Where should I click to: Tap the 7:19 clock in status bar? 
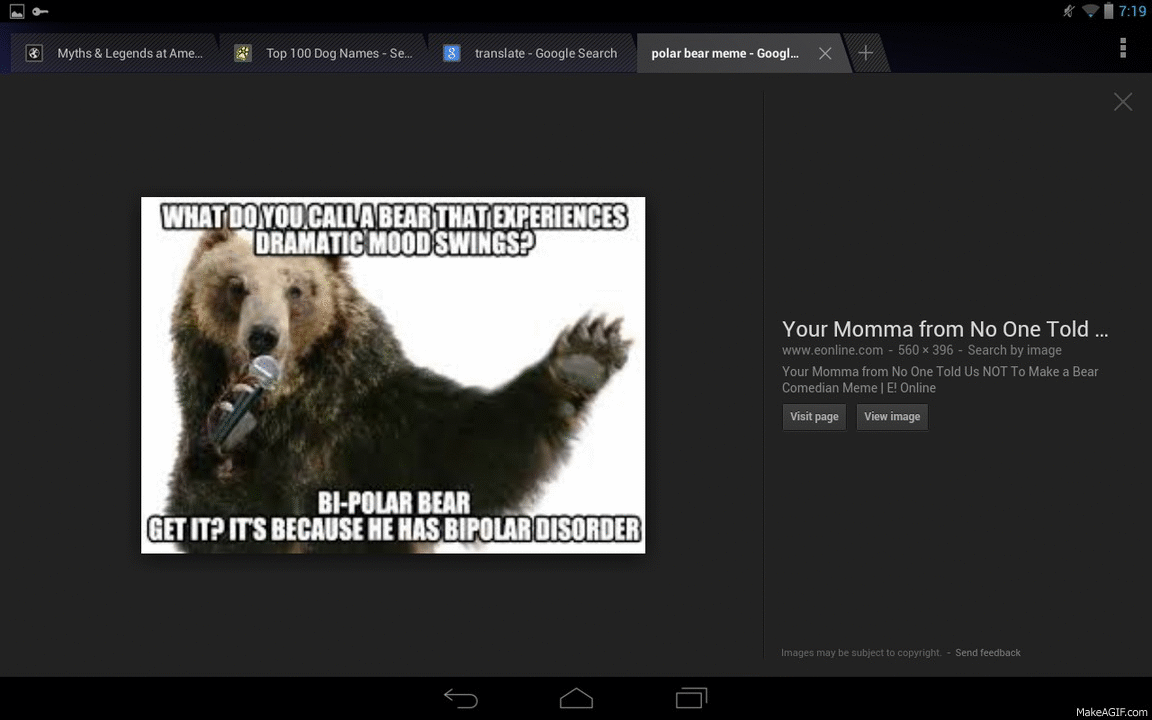pos(1132,12)
